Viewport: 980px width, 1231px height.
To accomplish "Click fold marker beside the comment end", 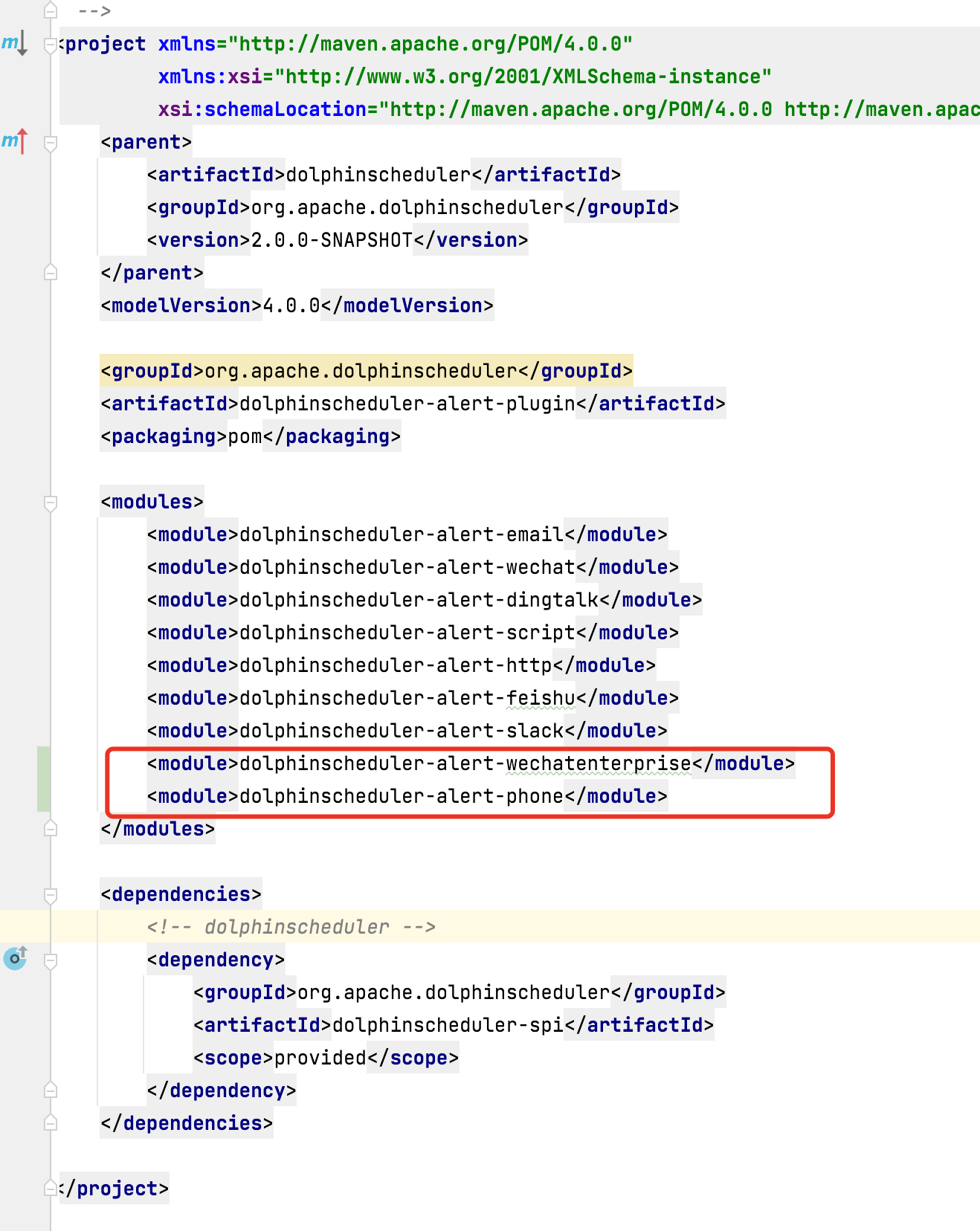I will (x=51, y=10).
